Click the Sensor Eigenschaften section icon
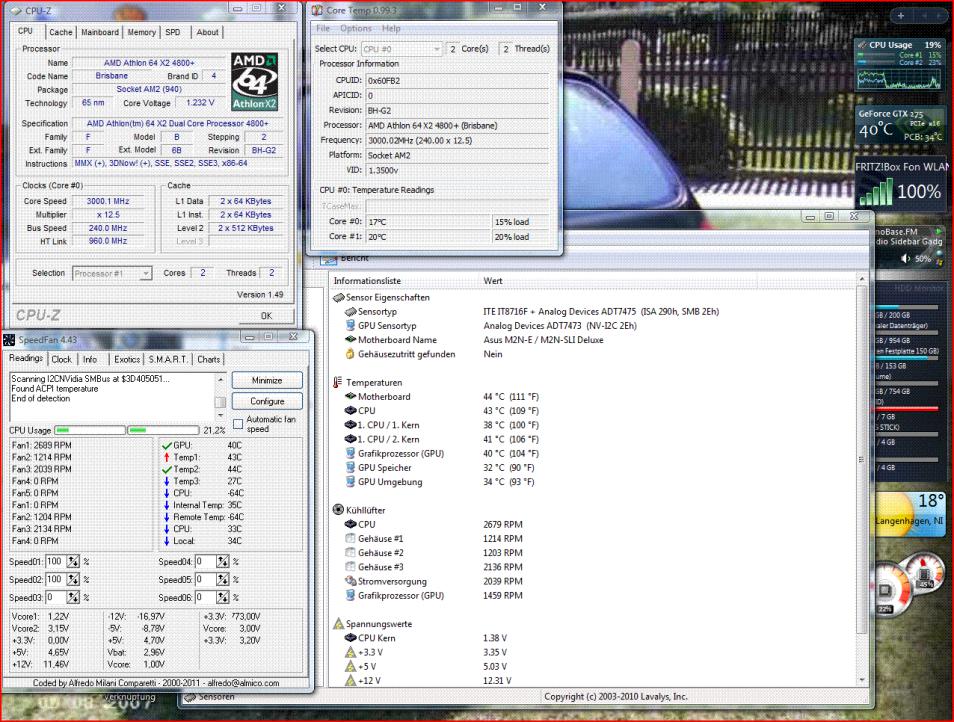 click(338, 297)
